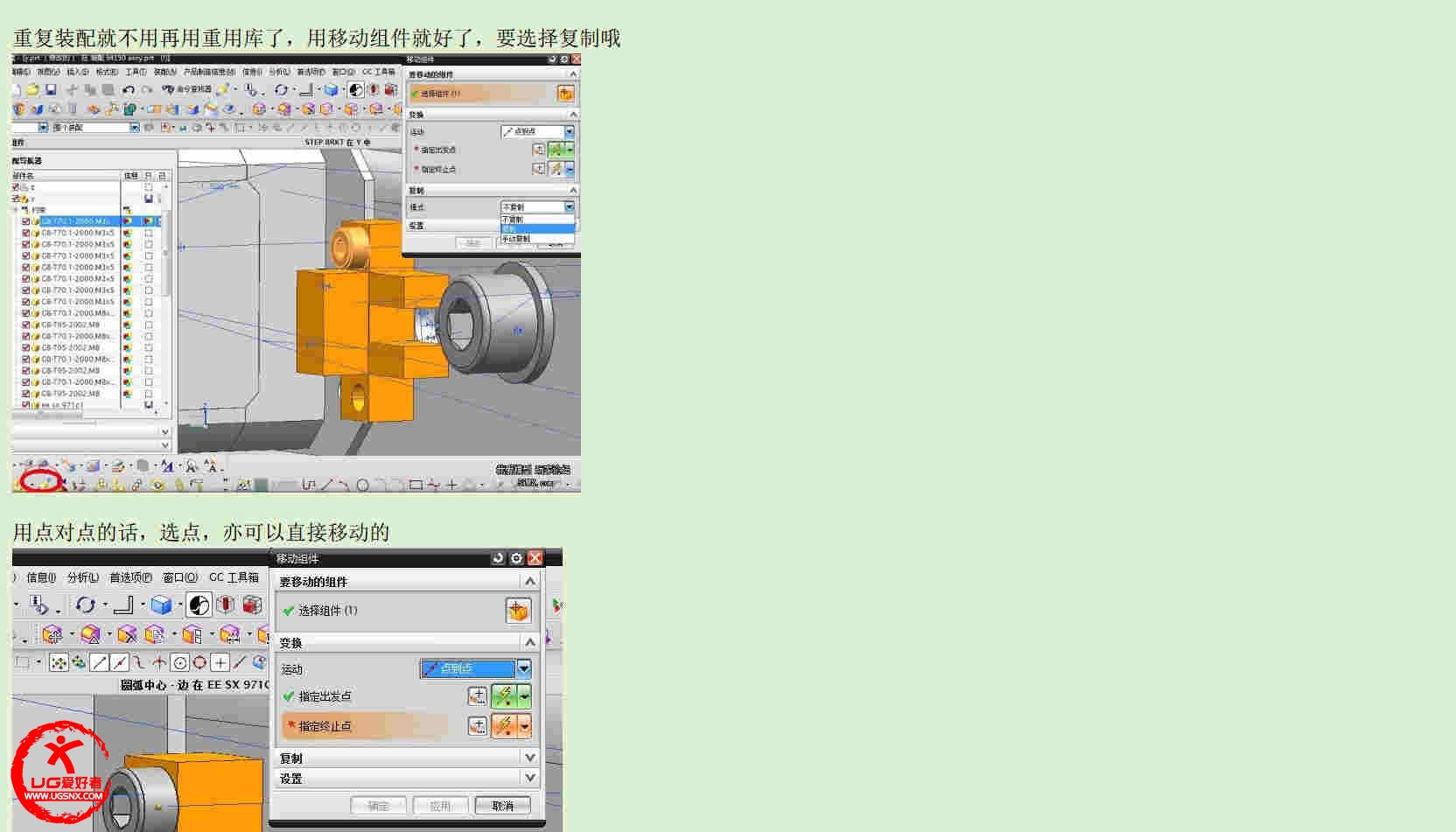This screenshot has width=1456, height=832.
Task: Open 分析(L) menu in lower screenshot
Action: [83, 577]
